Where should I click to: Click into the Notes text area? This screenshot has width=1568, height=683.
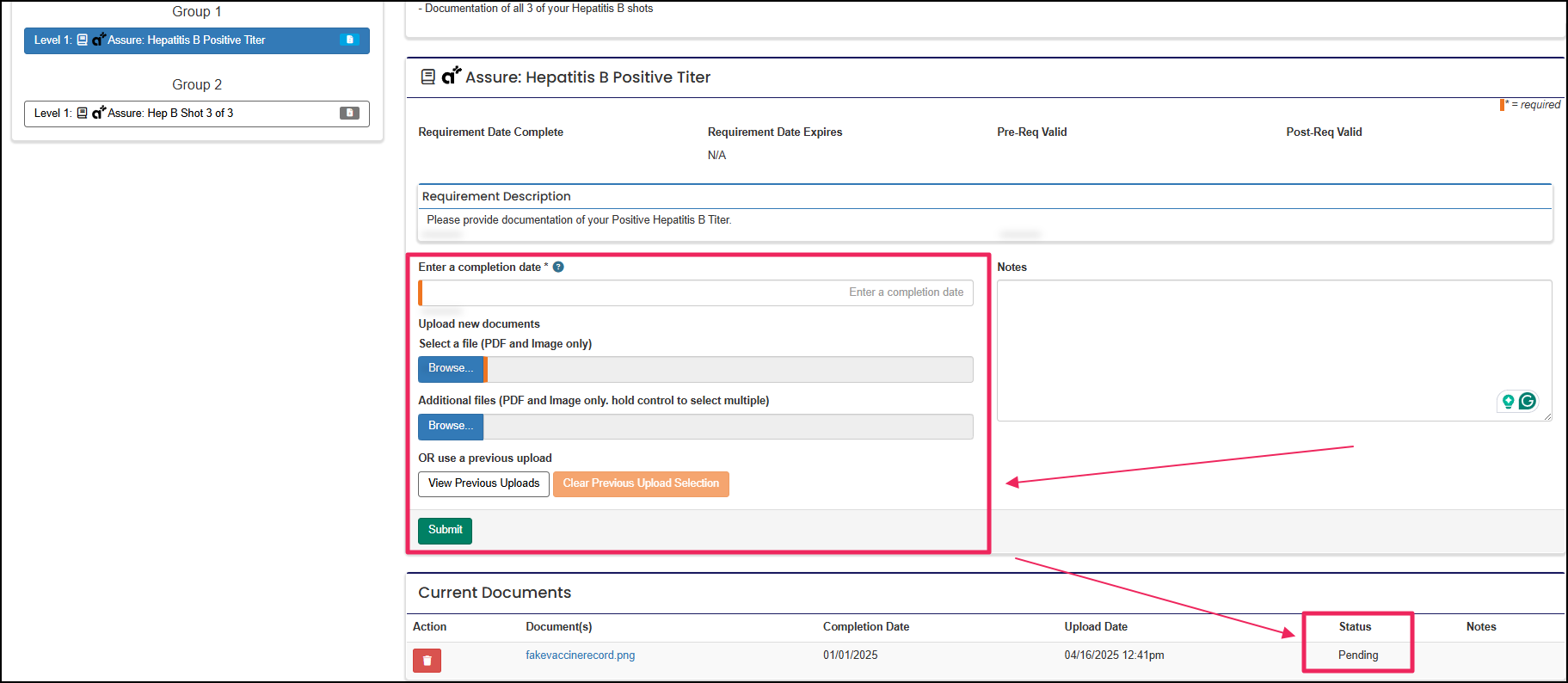tap(1274, 350)
